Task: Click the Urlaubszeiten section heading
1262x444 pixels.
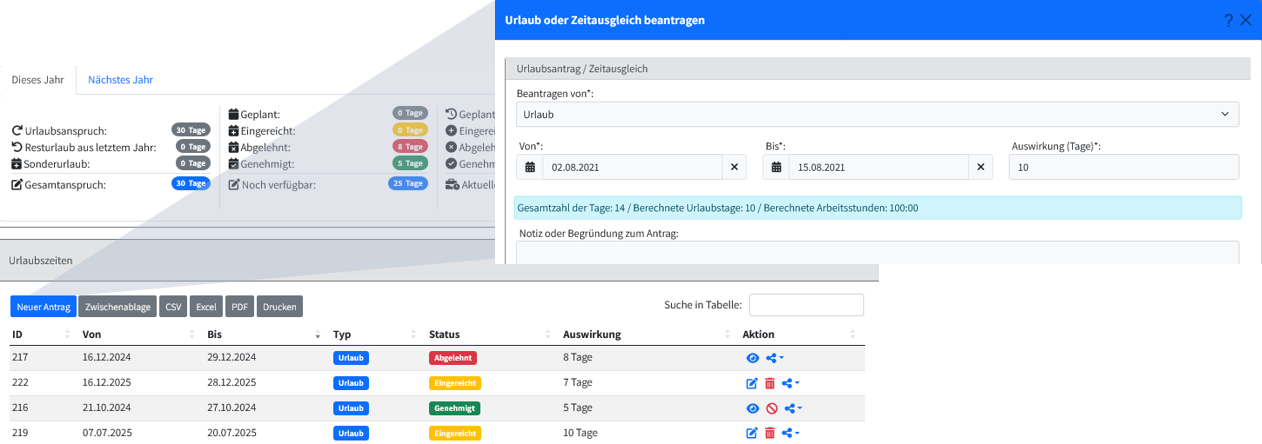Action: click(x=40, y=260)
